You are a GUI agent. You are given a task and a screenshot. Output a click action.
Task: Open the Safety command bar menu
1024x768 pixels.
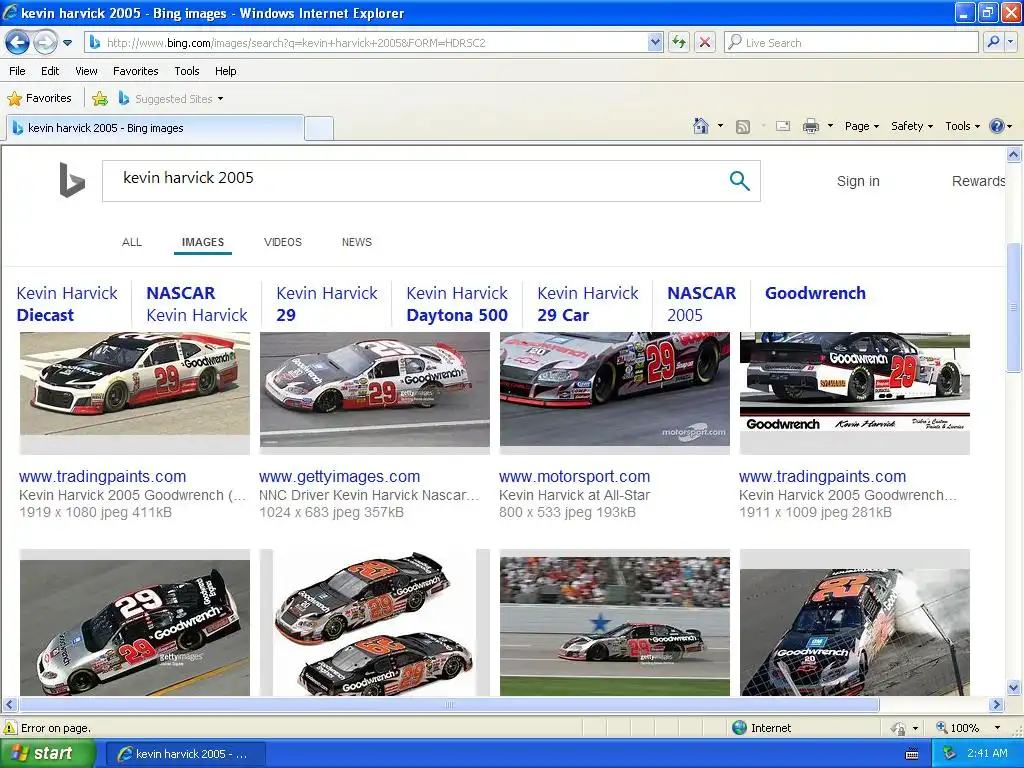pos(912,126)
